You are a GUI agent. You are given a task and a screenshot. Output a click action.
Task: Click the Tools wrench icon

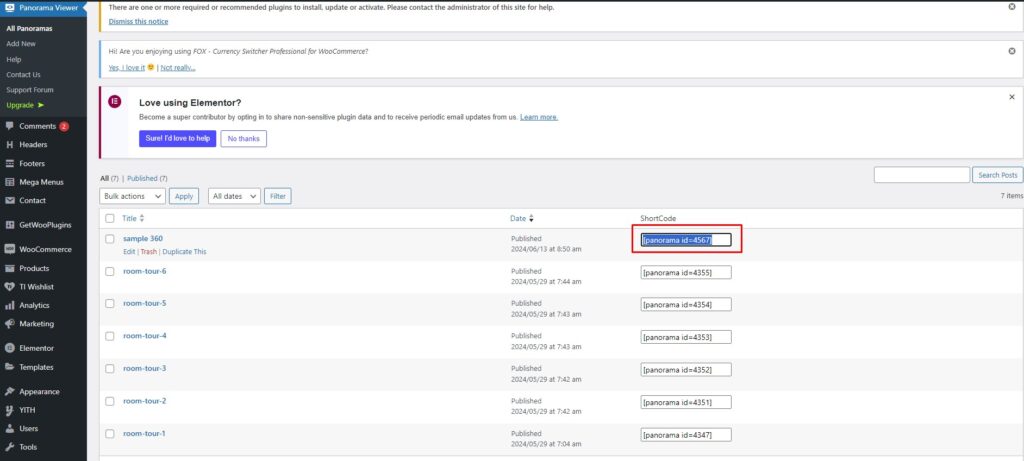coord(9,447)
